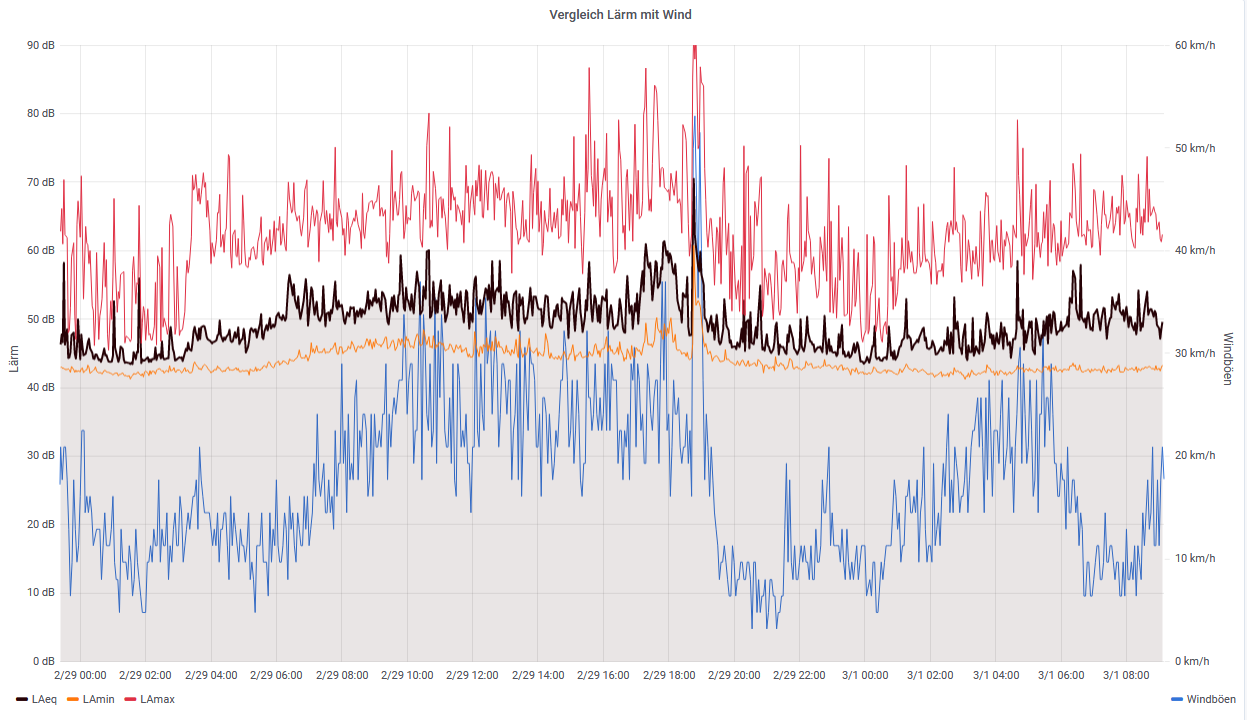Click the 3/1 08:00 time axis label
This screenshot has height=720, width=1247.
(x=1126, y=675)
